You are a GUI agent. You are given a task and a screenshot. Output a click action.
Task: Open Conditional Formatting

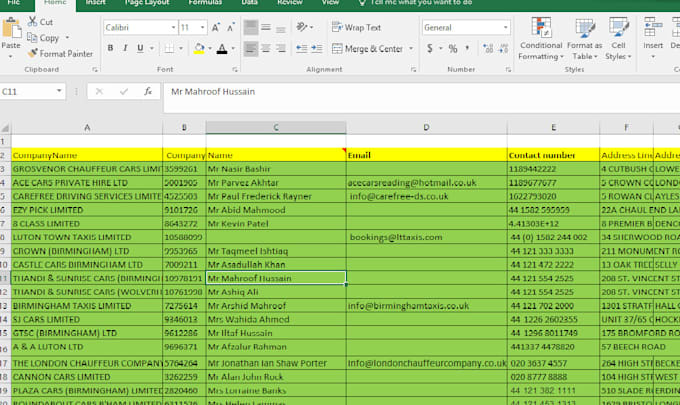coord(541,39)
